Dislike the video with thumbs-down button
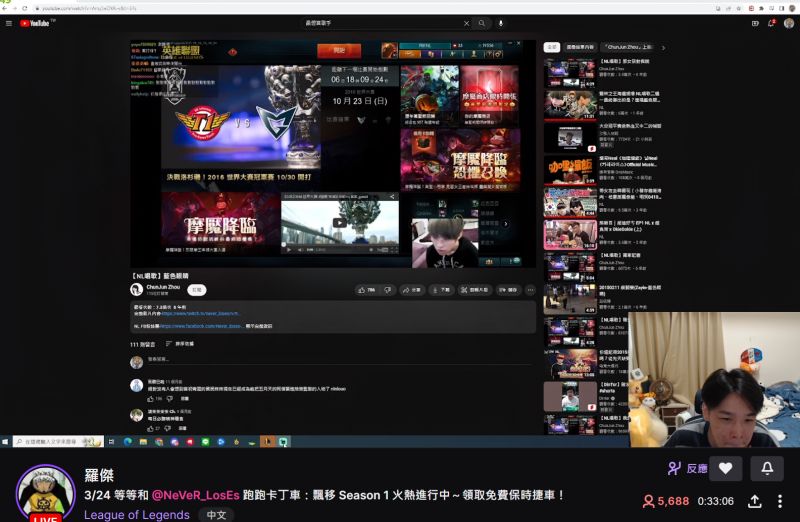Image resolution: width=800 pixels, height=522 pixels. [x=388, y=290]
